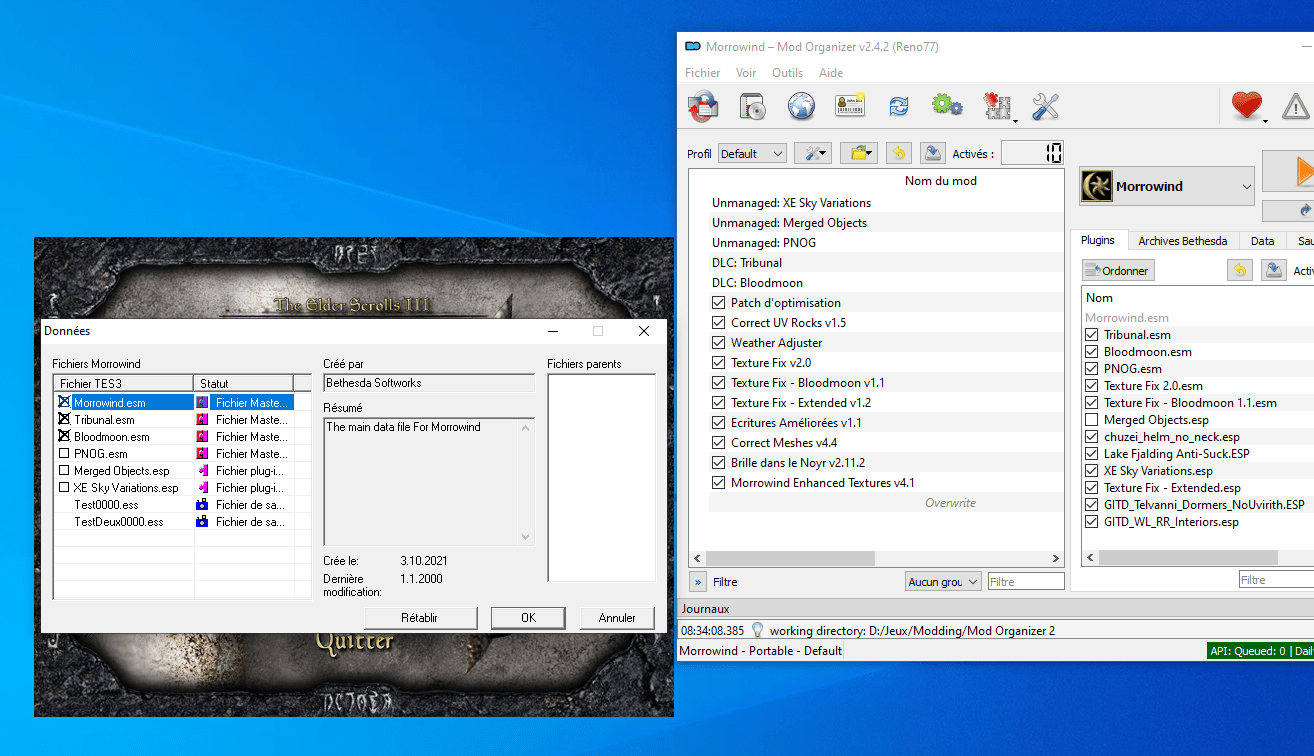Open the Voir menu
The image size is (1314, 756).
pyautogui.click(x=746, y=73)
